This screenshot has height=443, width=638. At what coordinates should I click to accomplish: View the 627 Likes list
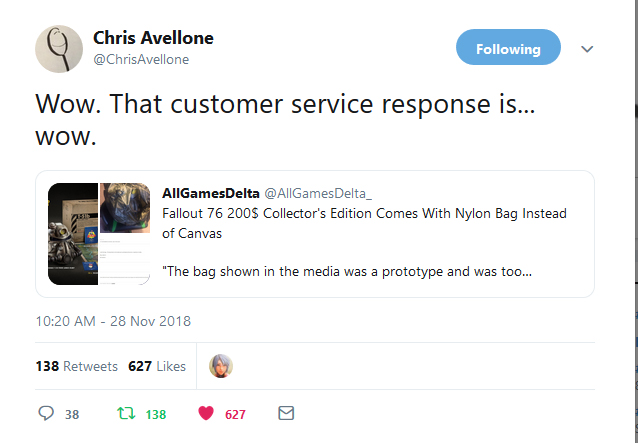pyautogui.click(x=157, y=366)
